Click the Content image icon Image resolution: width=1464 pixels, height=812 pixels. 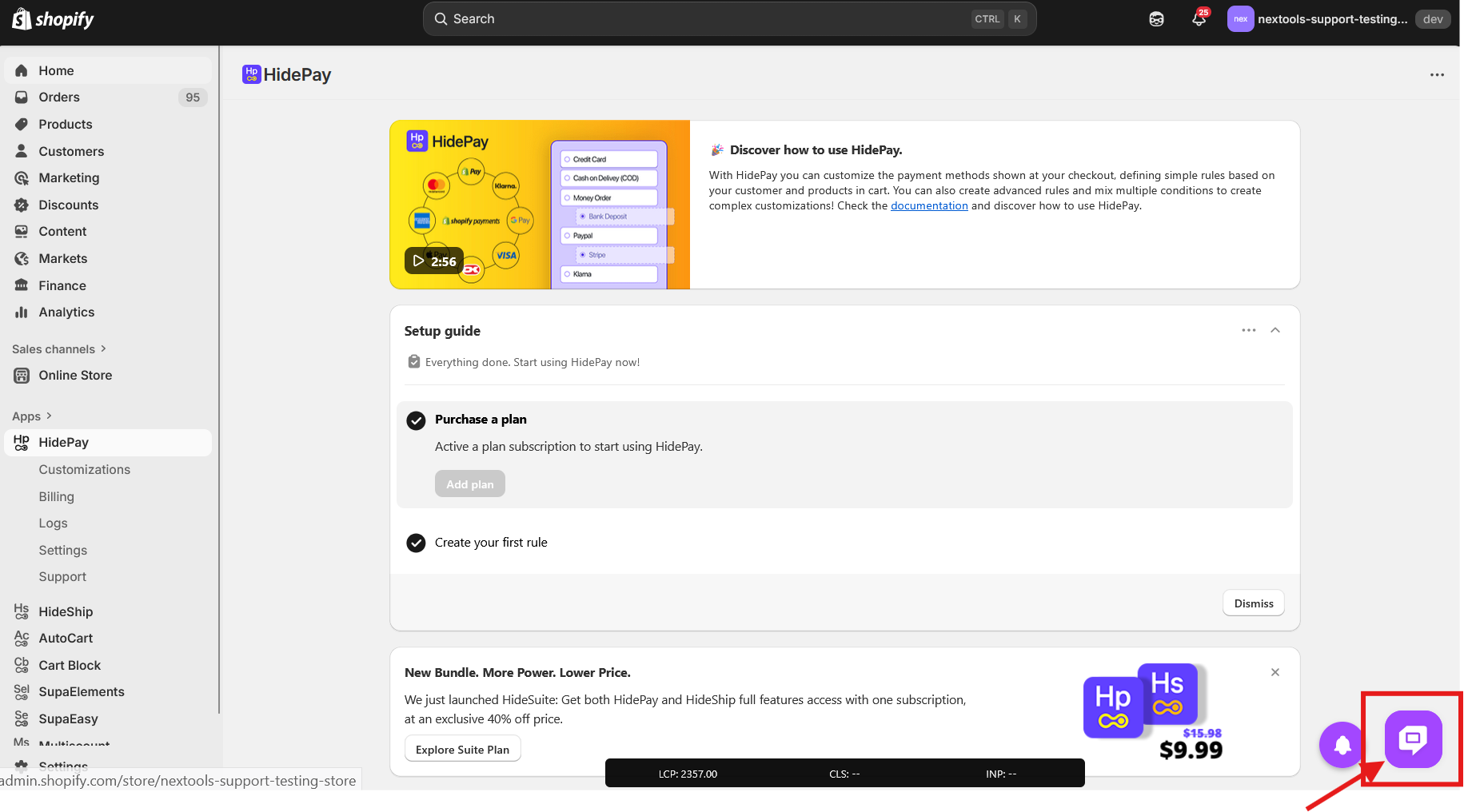[22, 231]
